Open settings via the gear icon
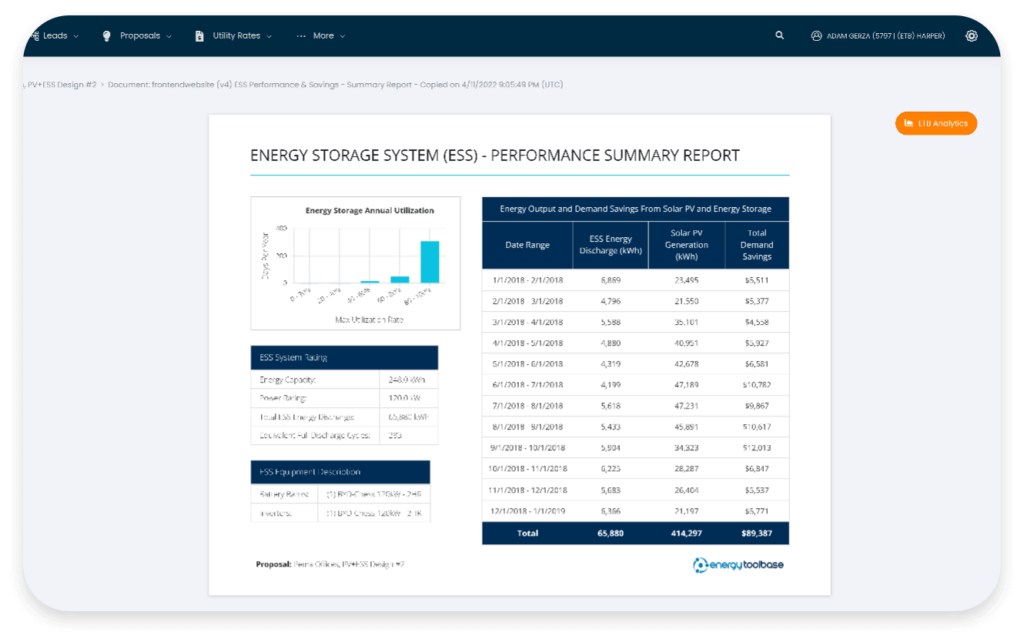The height and width of the screenshot is (642, 1024). click(971, 36)
